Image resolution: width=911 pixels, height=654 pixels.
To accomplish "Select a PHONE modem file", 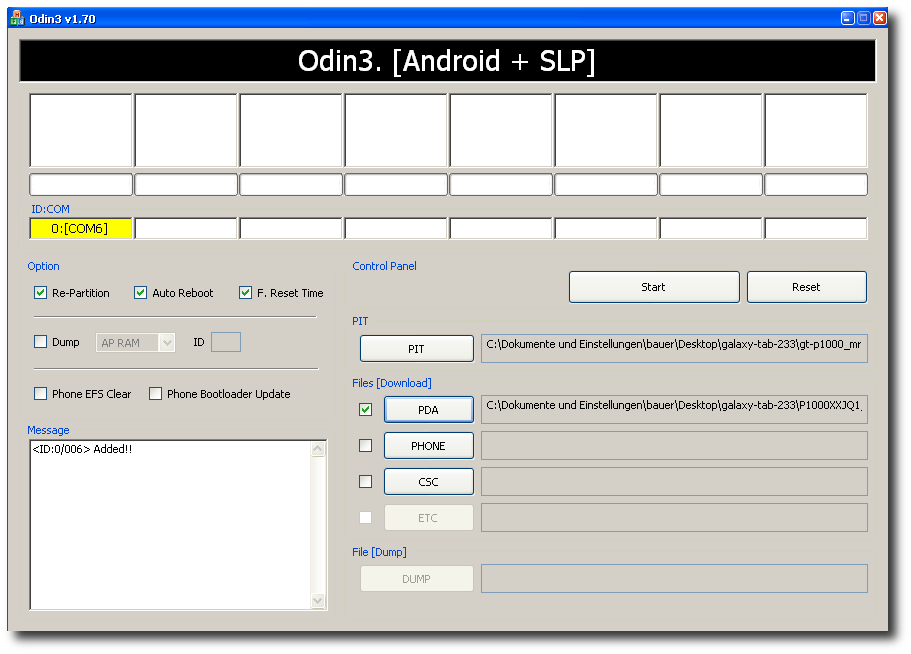I will 429,445.
